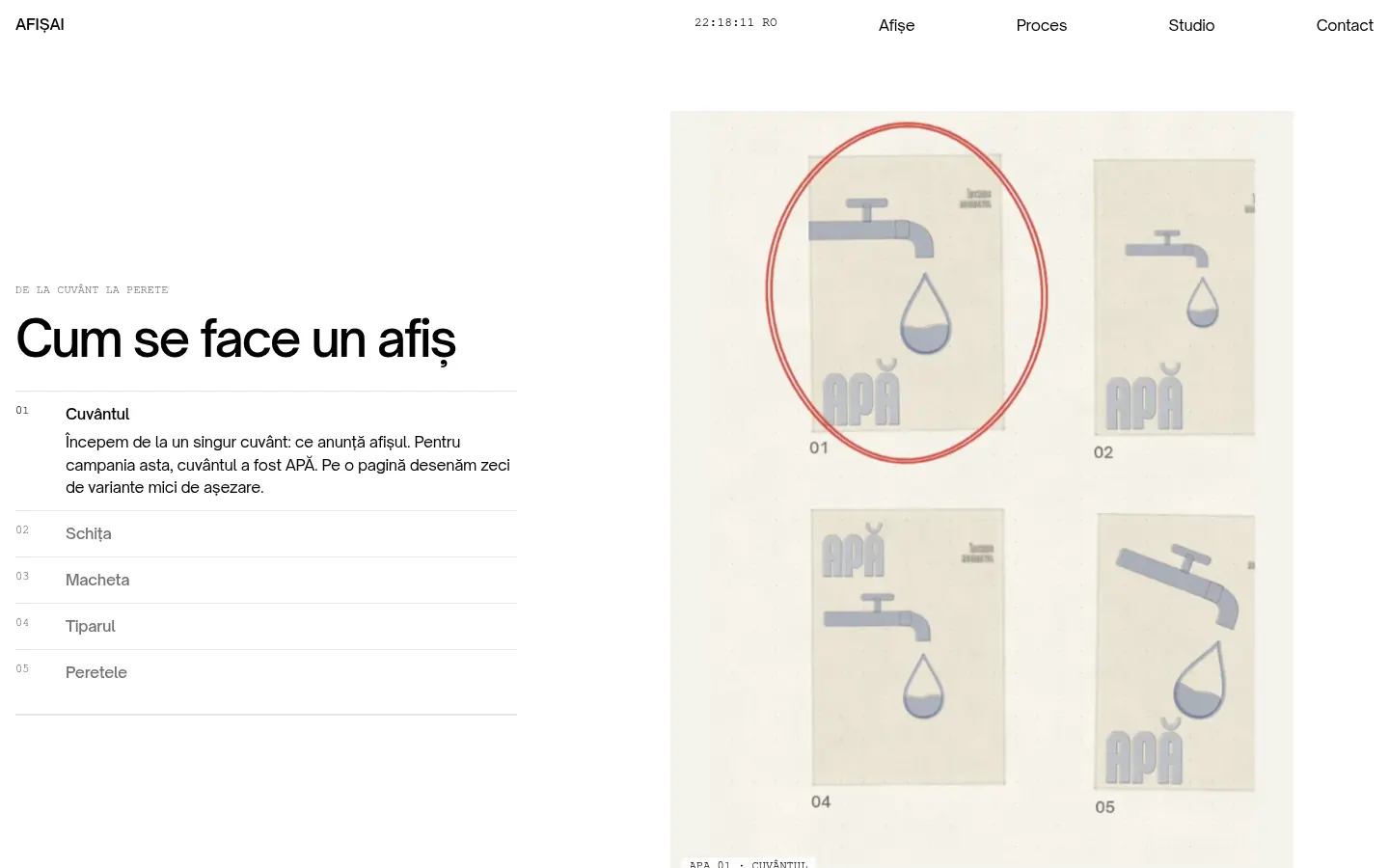Expand the Tiparul step
The image size is (1389, 868).
pos(266,626)
